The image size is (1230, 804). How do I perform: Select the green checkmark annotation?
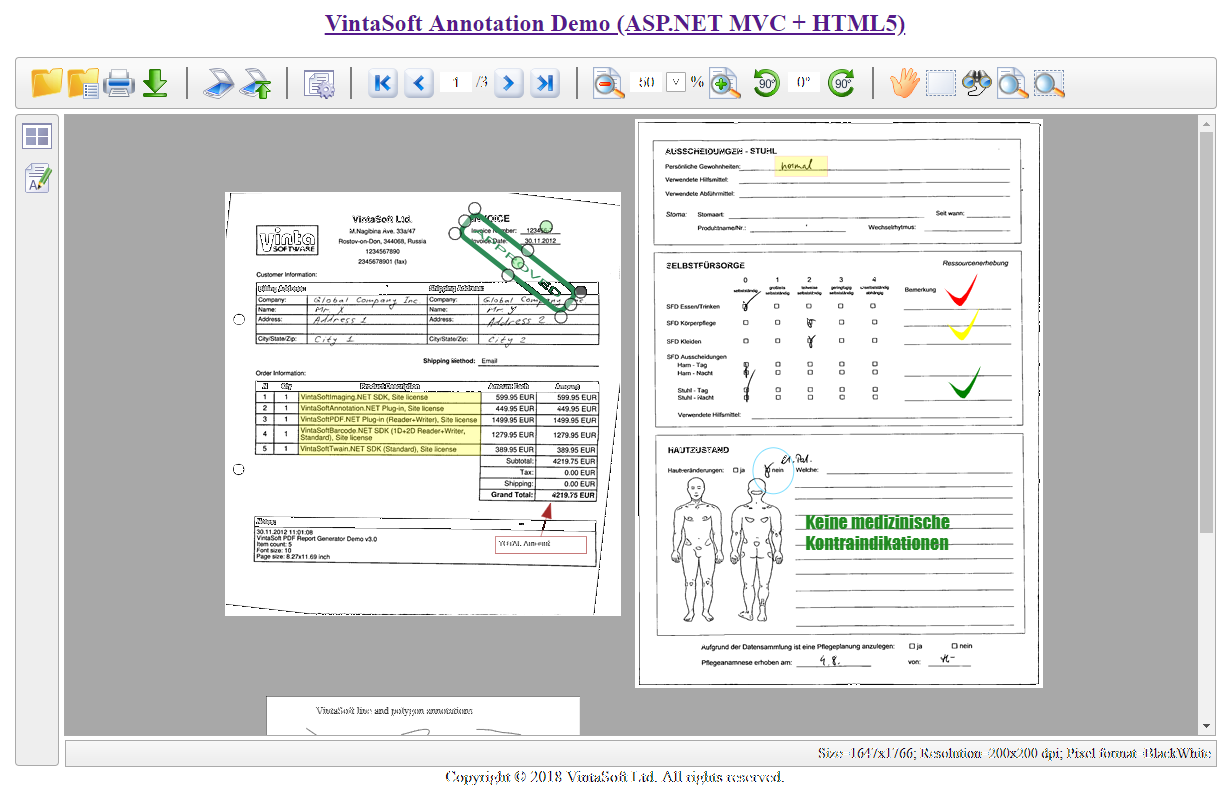964,383
